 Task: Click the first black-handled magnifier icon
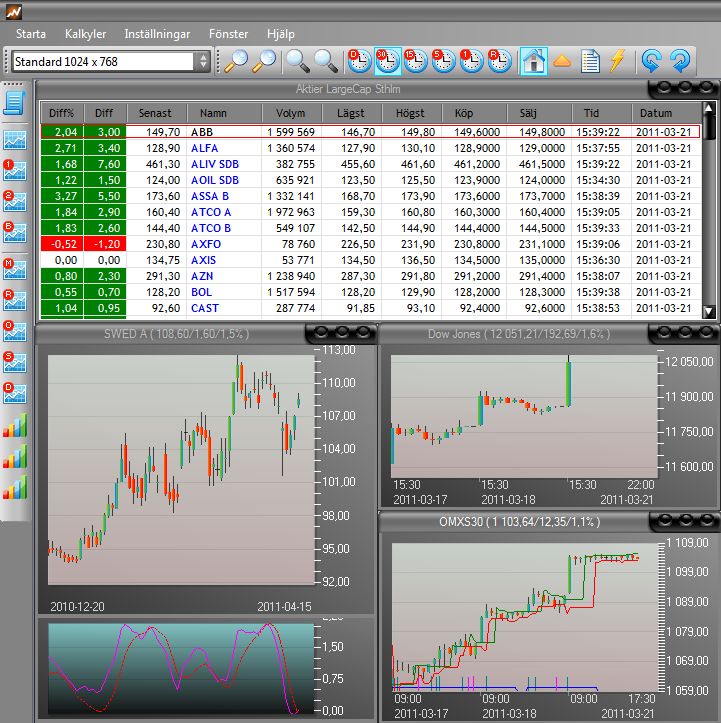click(297, 61)
